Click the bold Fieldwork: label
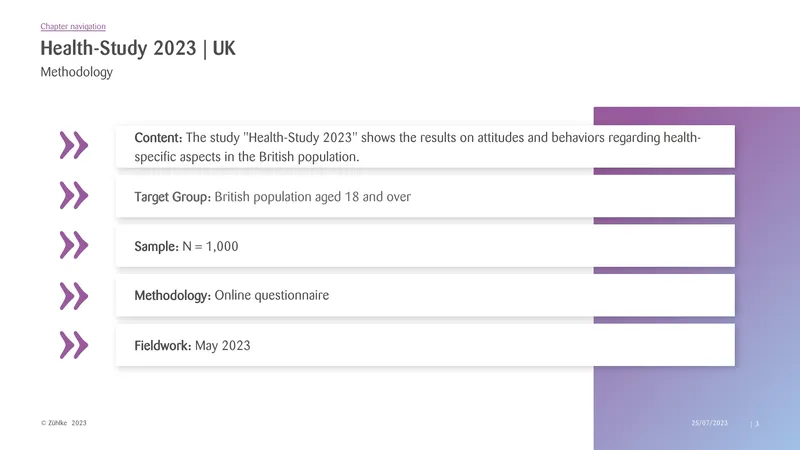Screen dimensions: 800x450 163,345
